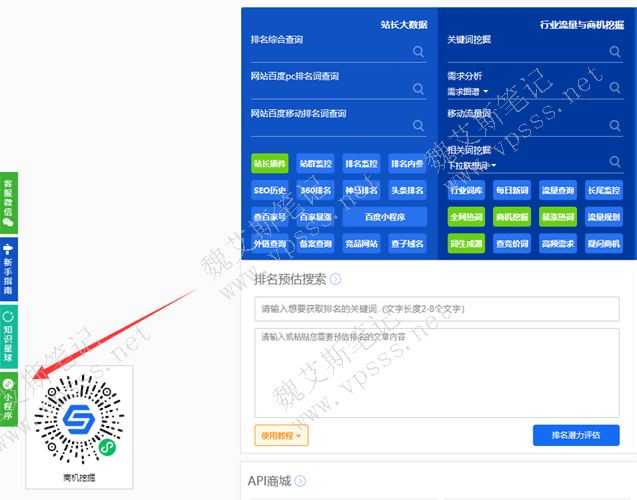The height and width of the screenshot is (500, 637).
Task: Click the 站长大数据 heading
Action: 404,25
